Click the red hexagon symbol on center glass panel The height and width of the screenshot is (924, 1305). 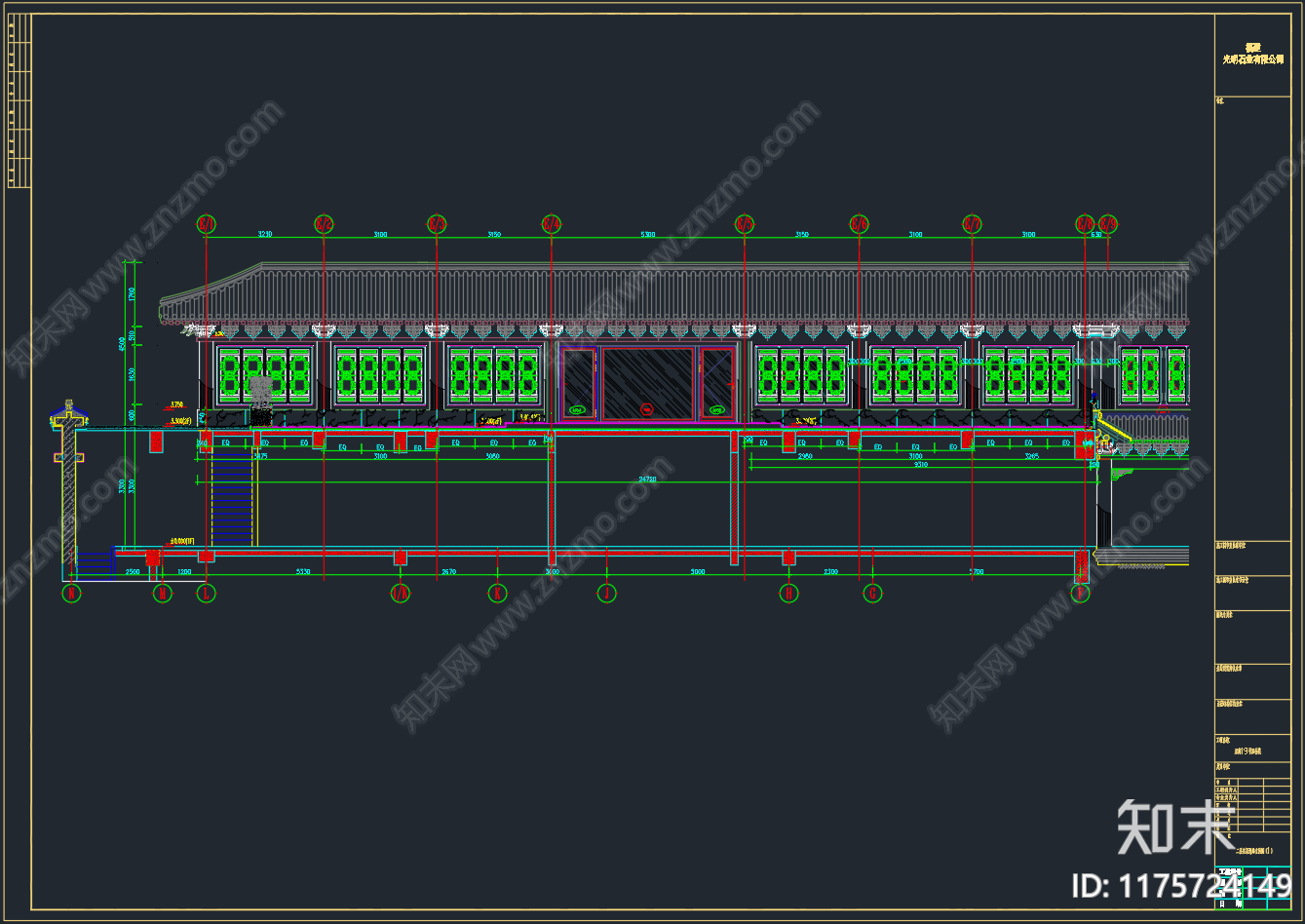click(x=646, y=408)
